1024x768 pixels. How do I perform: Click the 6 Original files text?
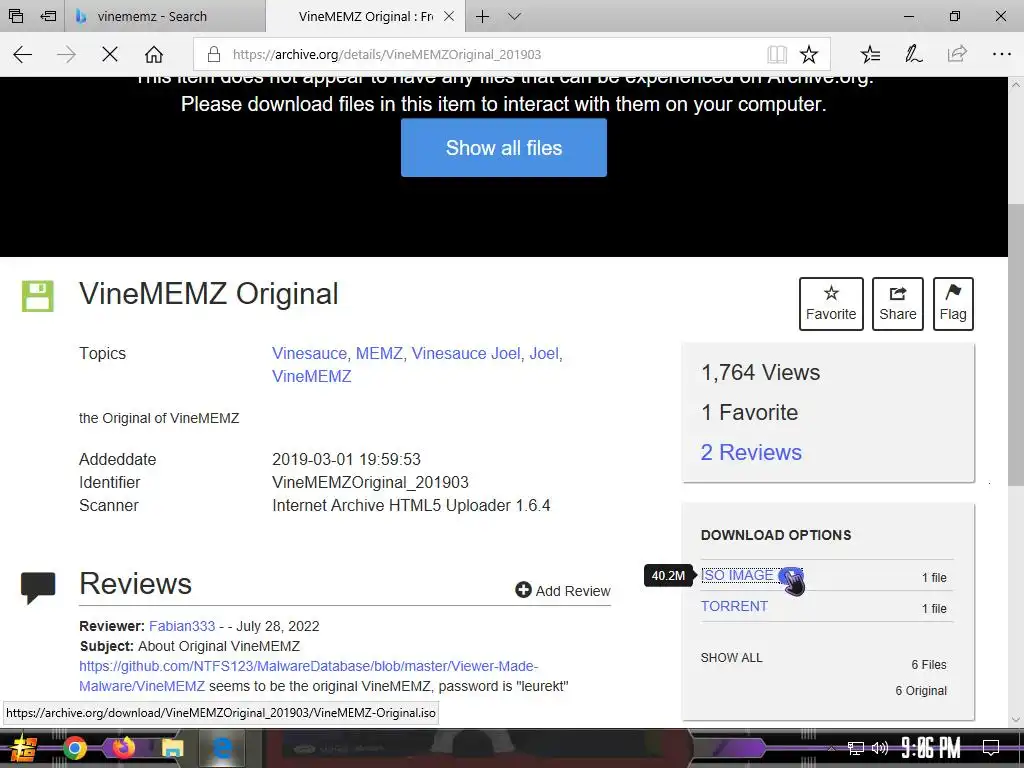[x=921, y=690]
